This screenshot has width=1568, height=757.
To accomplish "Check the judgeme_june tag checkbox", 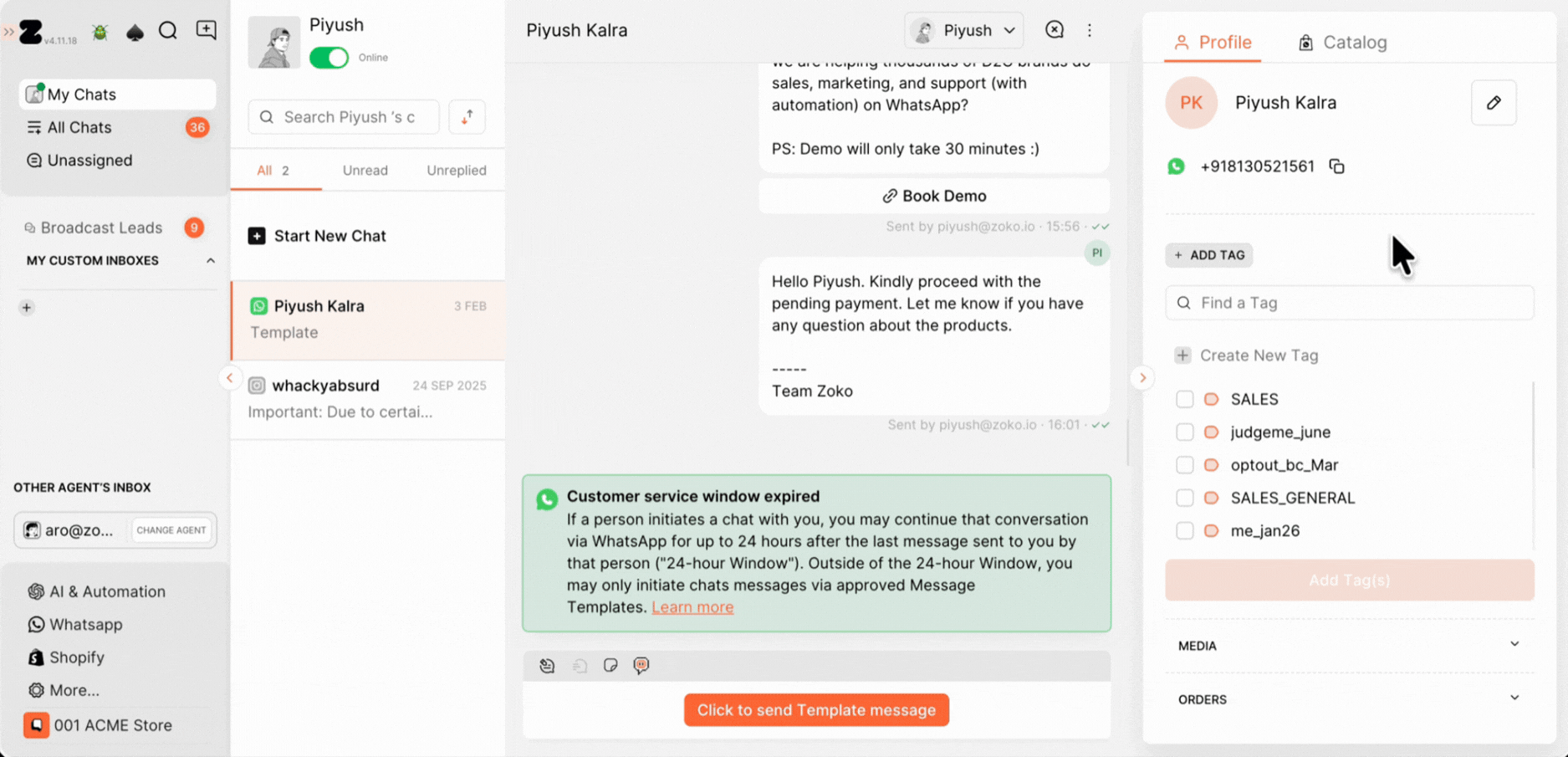I will point(1184,432).
